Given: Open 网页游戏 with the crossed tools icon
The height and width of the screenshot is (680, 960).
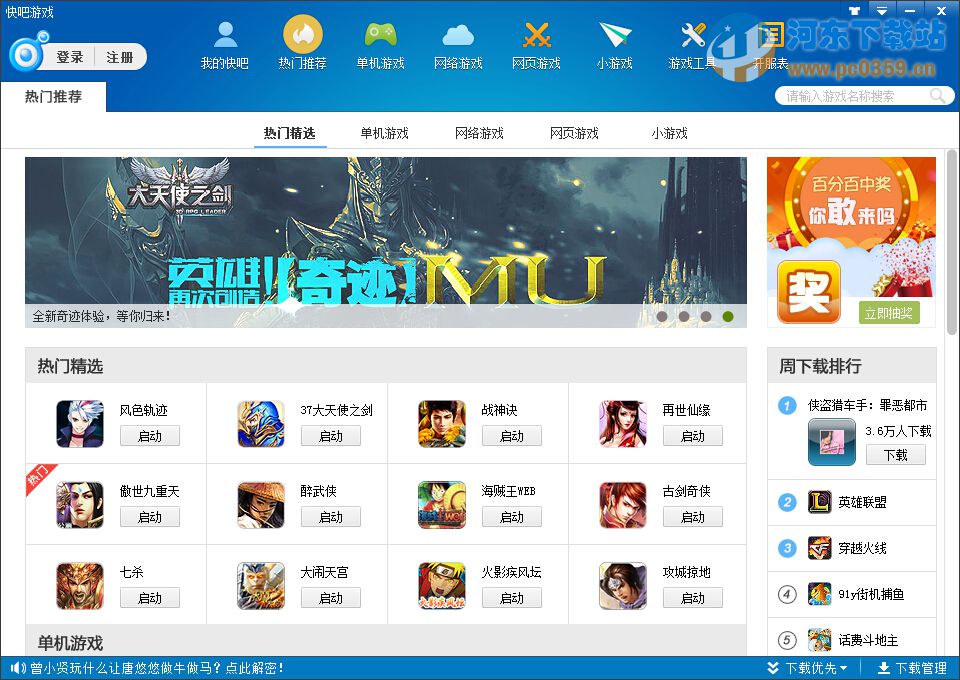Looking at the screenshot, I should (536, 42).
